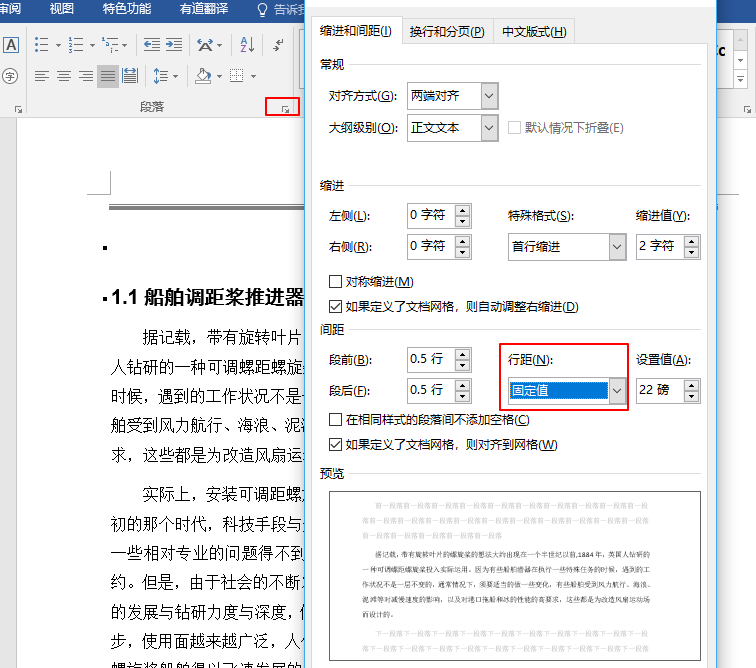This screenshot has height=668, width=756.
Task: Center text in ribbon
Action: 64,76
